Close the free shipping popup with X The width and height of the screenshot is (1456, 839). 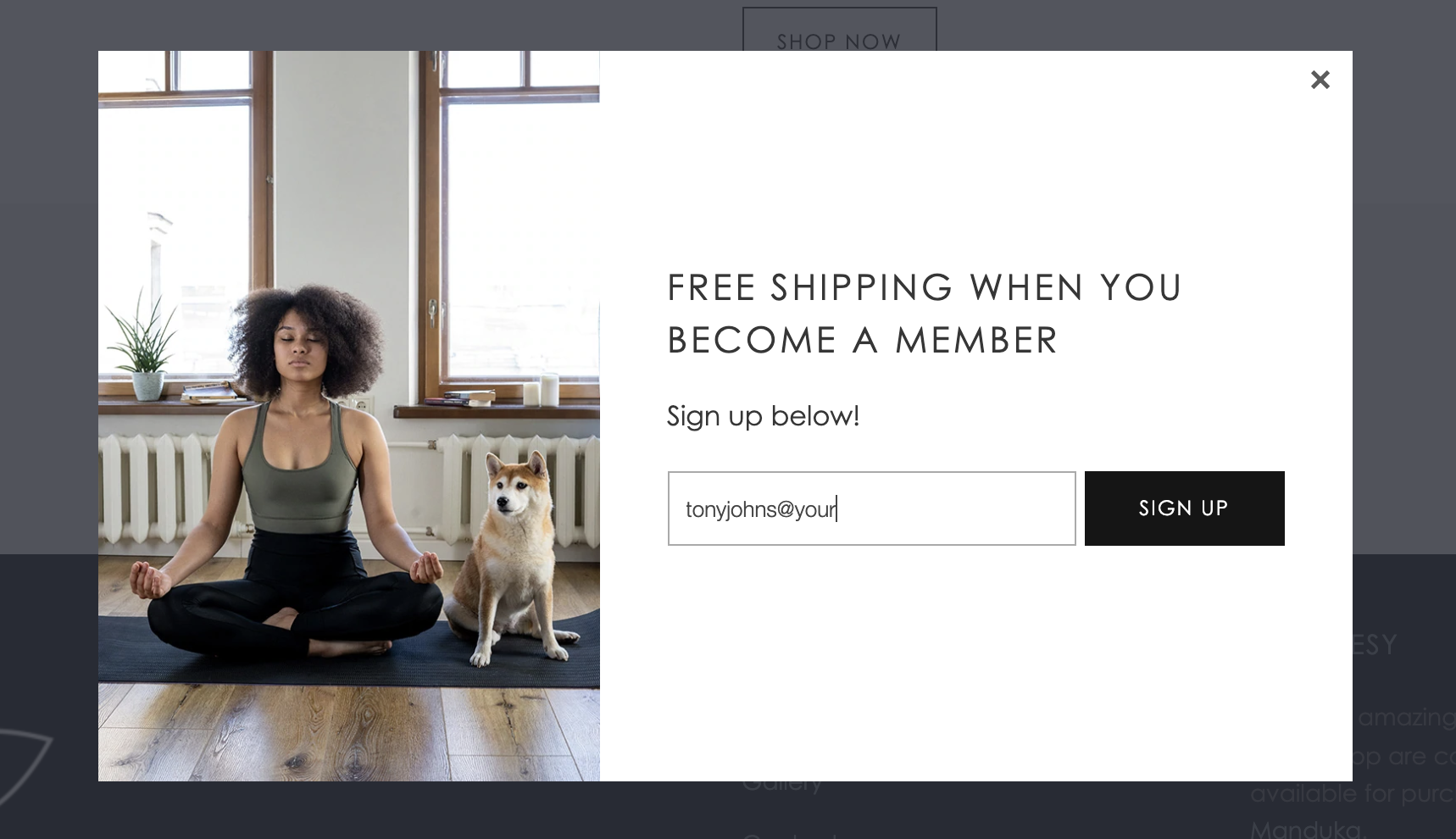(1320, 80)
